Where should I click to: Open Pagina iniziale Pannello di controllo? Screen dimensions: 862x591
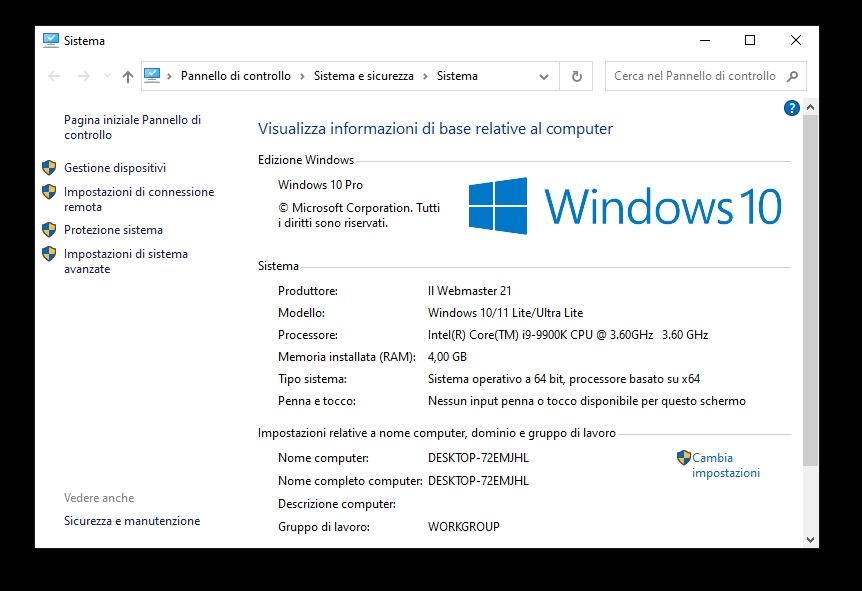pos(132,127)
